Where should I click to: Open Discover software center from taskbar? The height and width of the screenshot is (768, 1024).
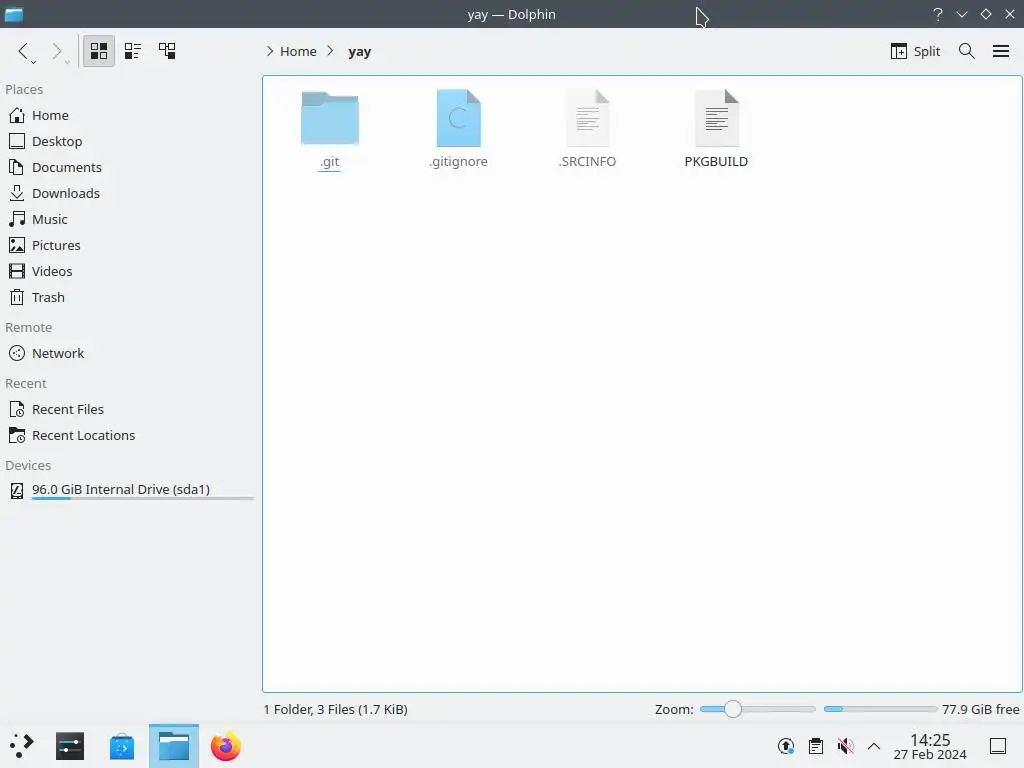[x=121, y=746]
